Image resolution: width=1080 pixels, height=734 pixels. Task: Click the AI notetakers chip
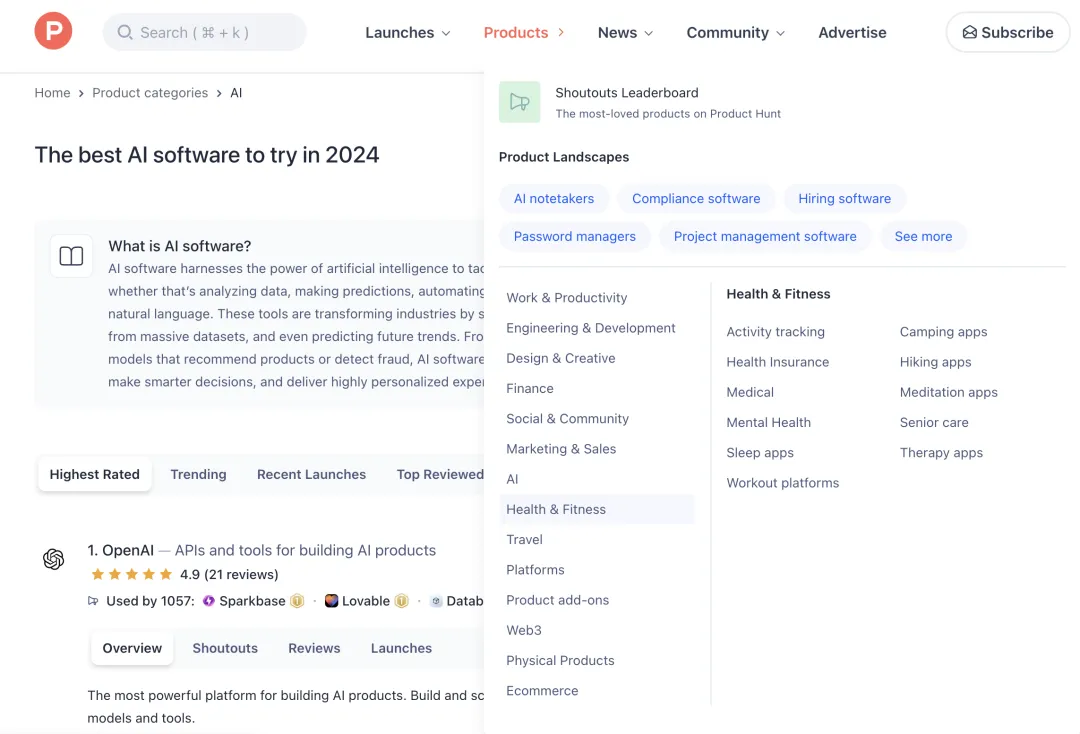point(554,198)
